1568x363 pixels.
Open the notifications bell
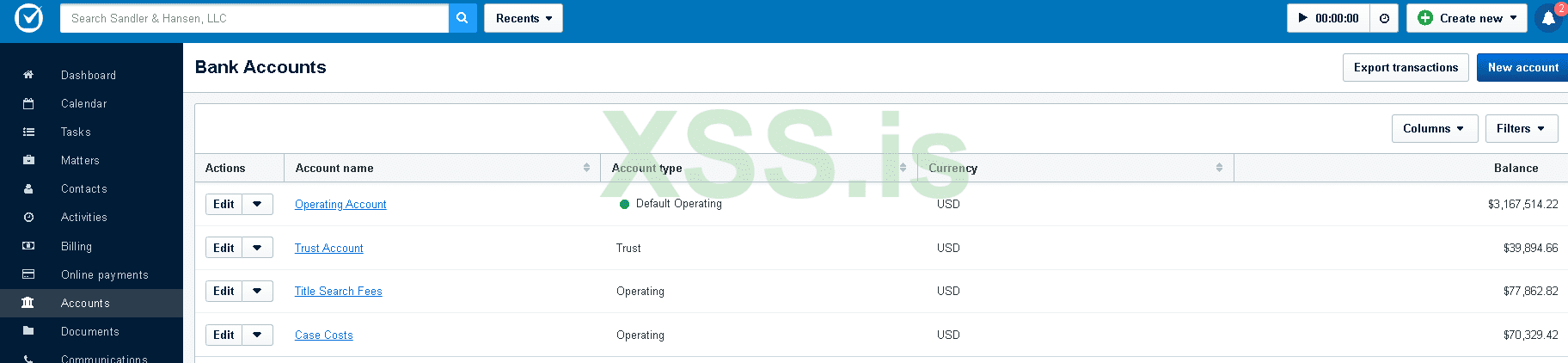[x=1548, y=18]
